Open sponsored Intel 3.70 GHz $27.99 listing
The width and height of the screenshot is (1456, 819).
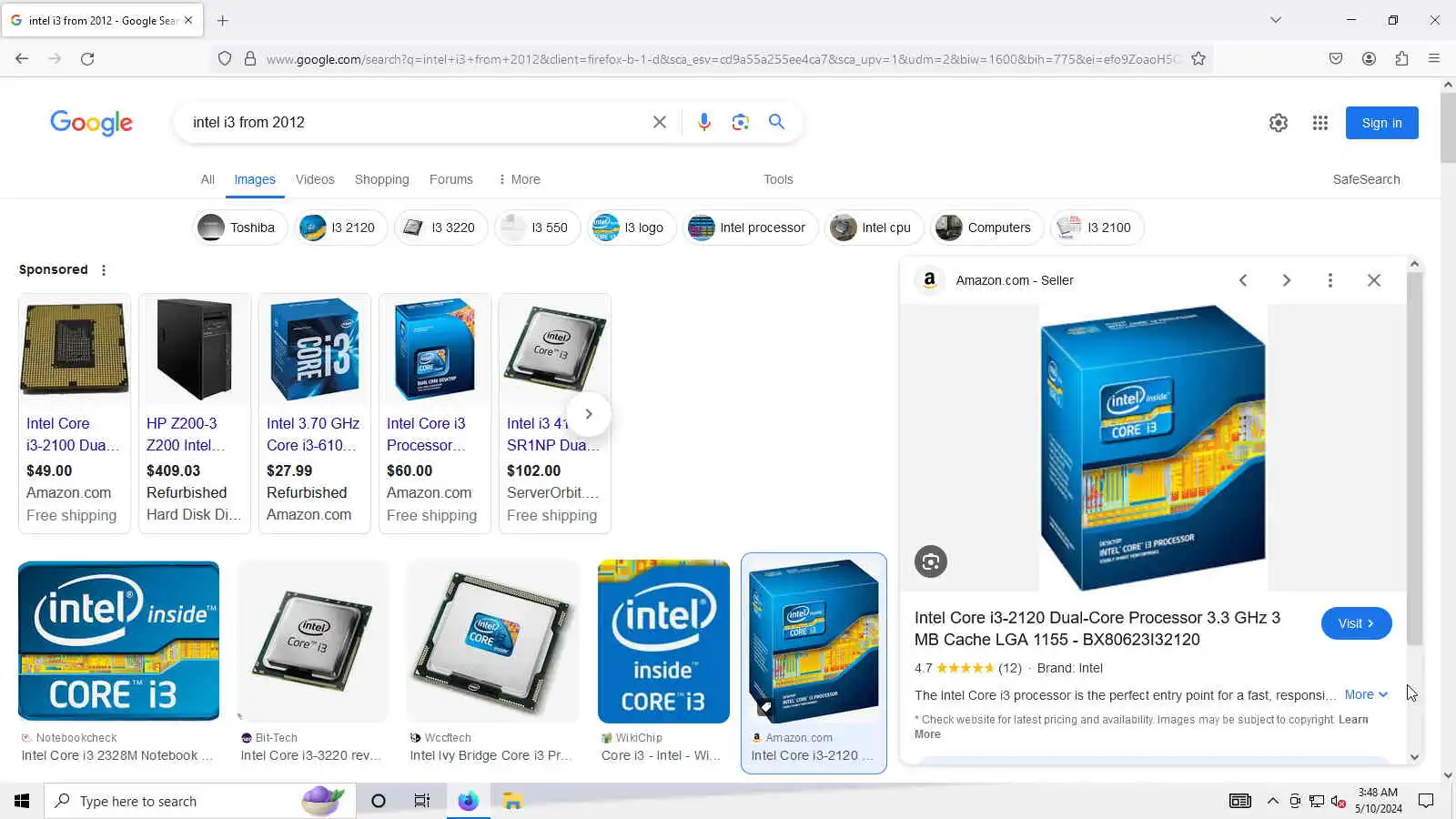point(315,413)
